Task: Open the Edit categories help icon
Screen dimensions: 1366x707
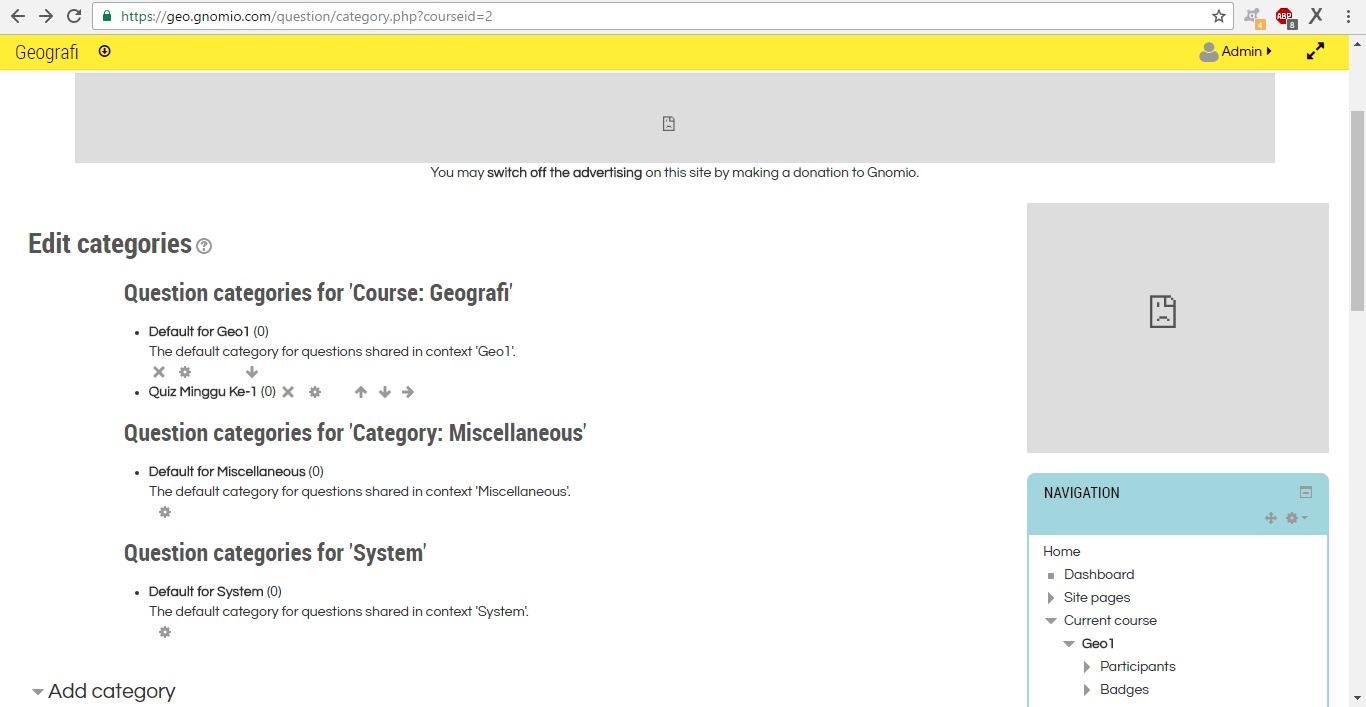Action: click(204, 246)
